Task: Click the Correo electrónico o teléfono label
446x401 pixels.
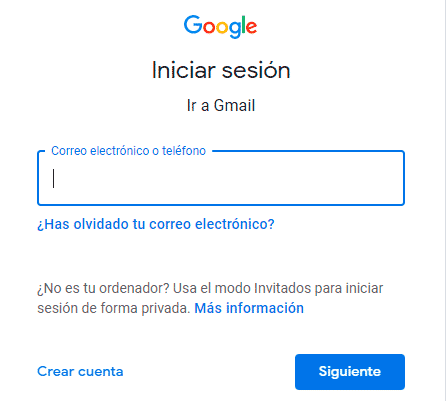Action: coord(128,151)
